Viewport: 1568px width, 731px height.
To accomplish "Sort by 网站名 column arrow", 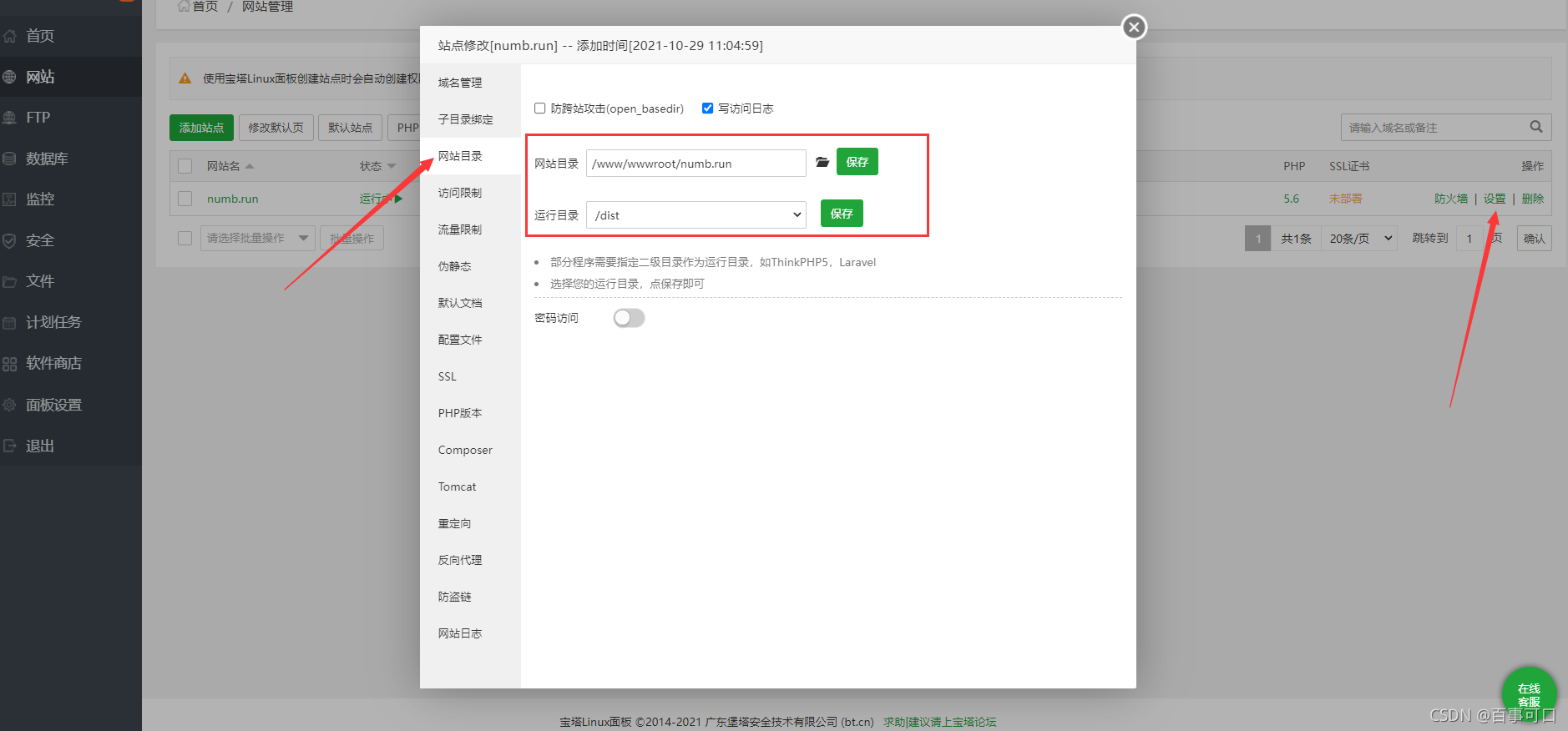I will tap(250, 166).
